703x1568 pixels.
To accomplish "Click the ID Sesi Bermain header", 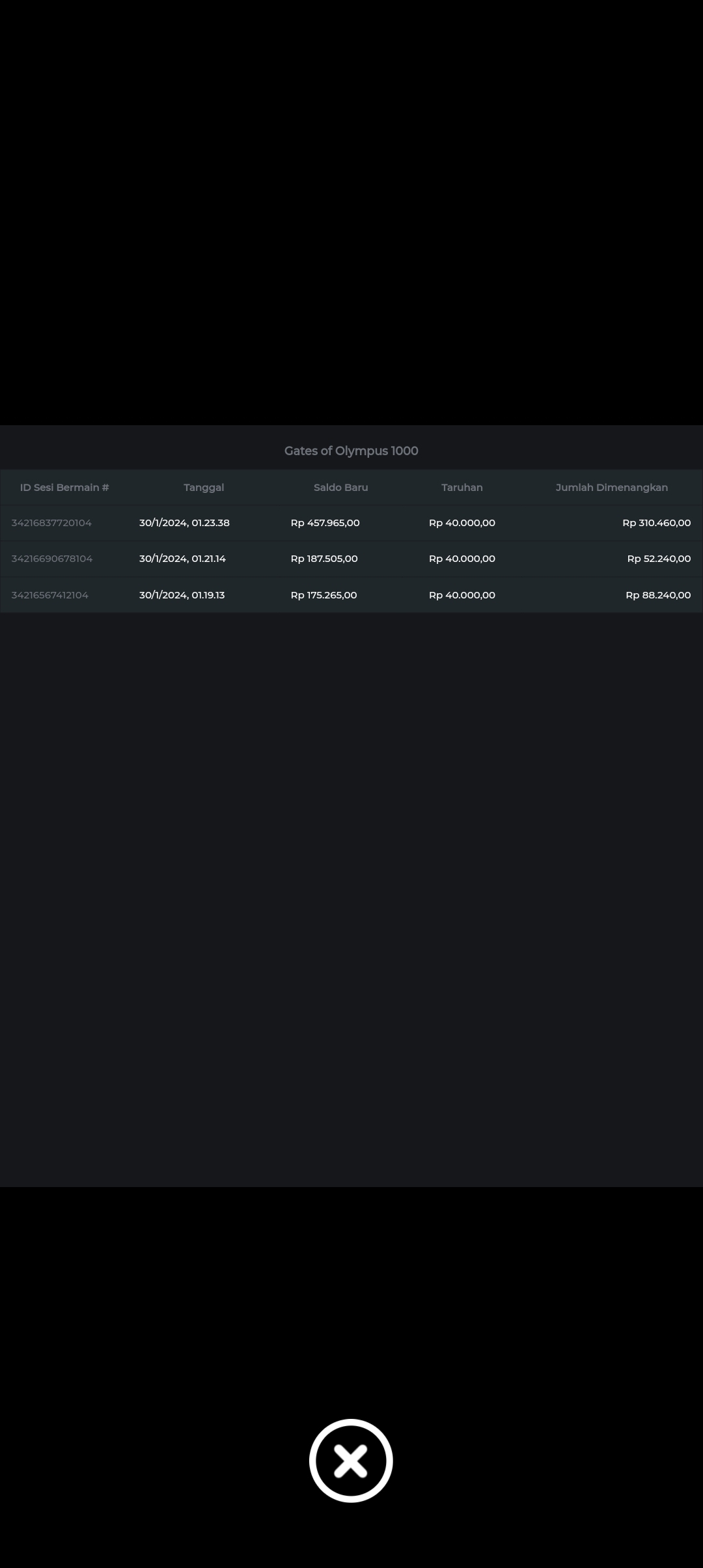I will (x=64, y=488).
